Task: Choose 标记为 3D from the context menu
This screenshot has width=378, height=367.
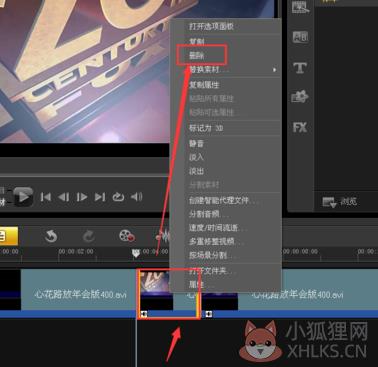Action: click(x=206, y=128)
